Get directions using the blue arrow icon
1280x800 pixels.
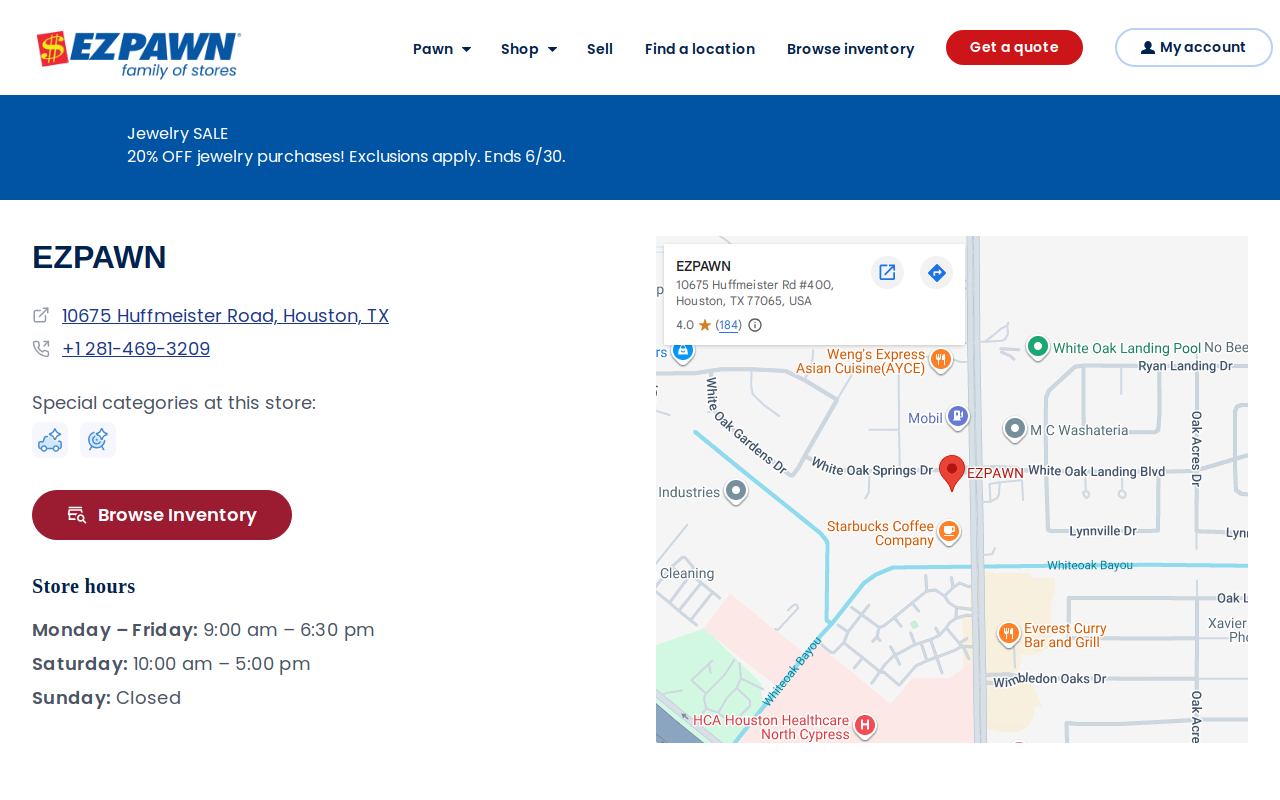coord(936,272)
